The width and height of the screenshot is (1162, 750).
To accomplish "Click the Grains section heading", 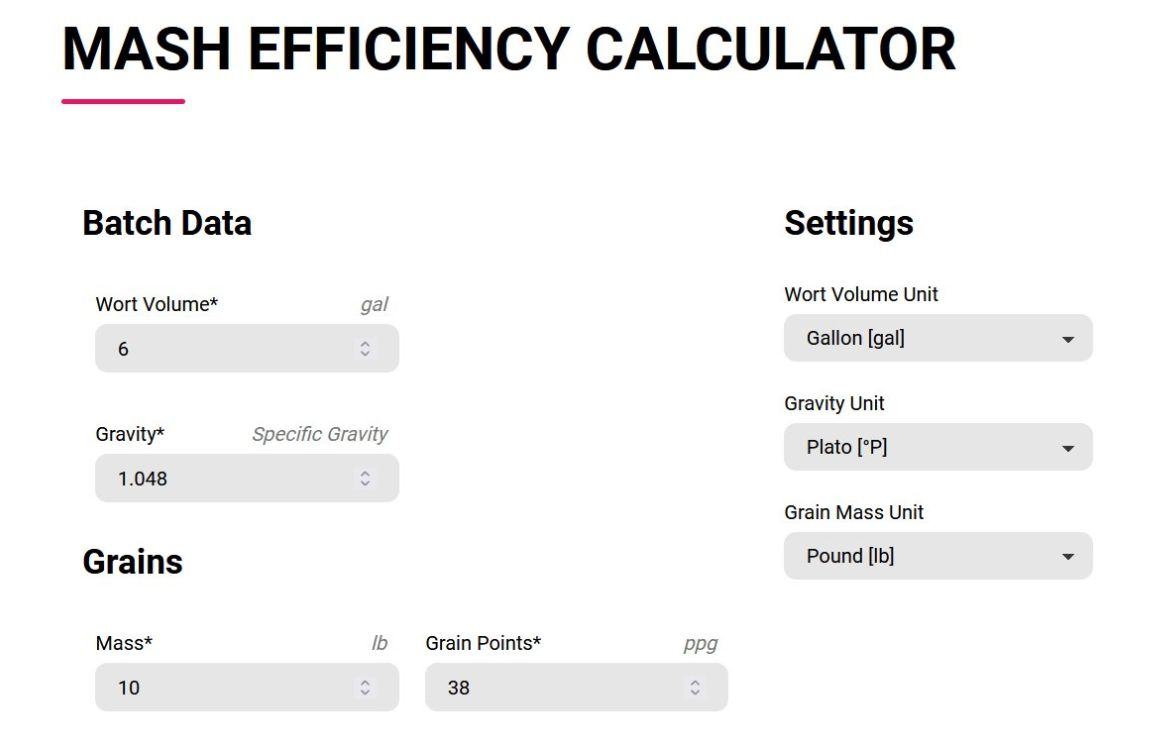I will coord(132,562).
